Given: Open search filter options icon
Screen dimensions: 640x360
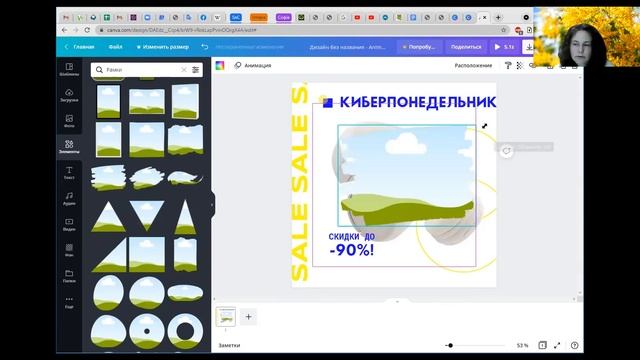Looking at the screenshot, I should point(196,70).
